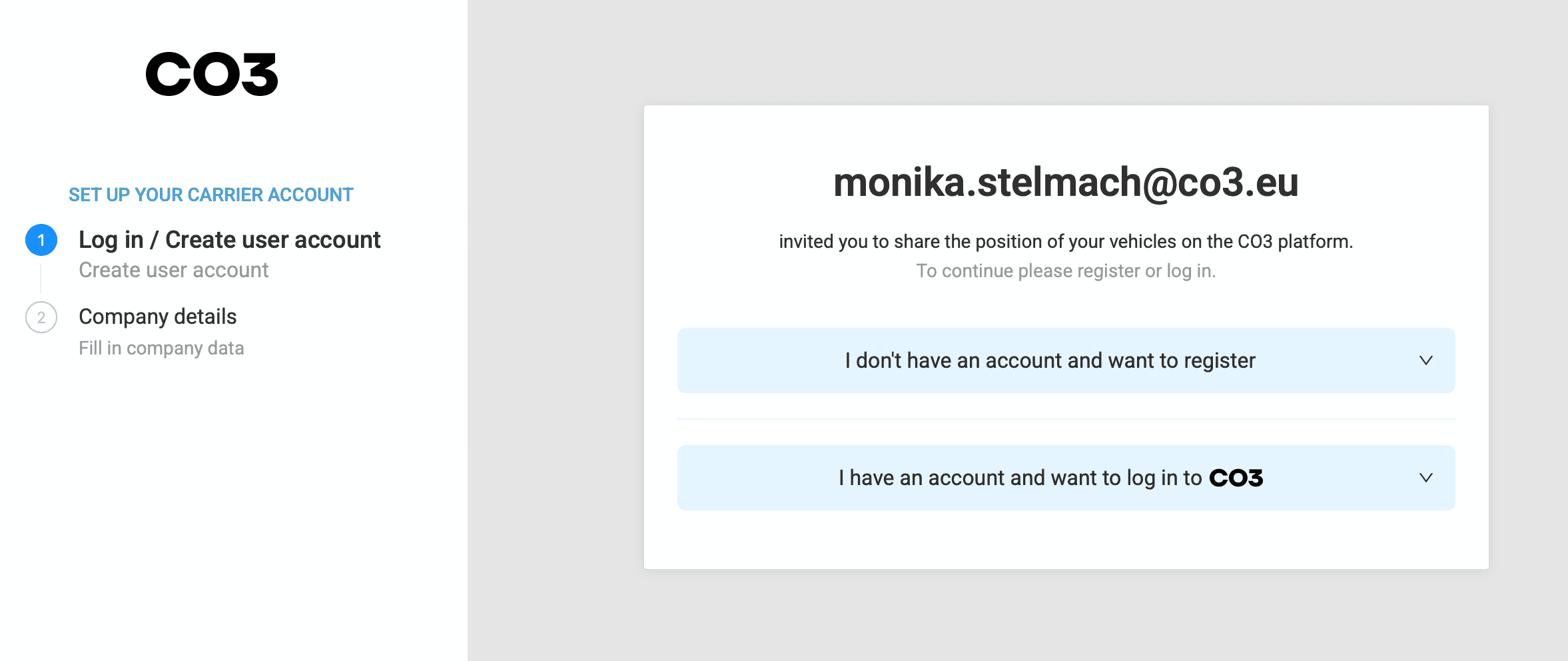Viewport: 1568px width, 661px height.
Task: Click the "SET UP YOUR CARRIER ACCOUNT" heading
Action: coord(210,195)
